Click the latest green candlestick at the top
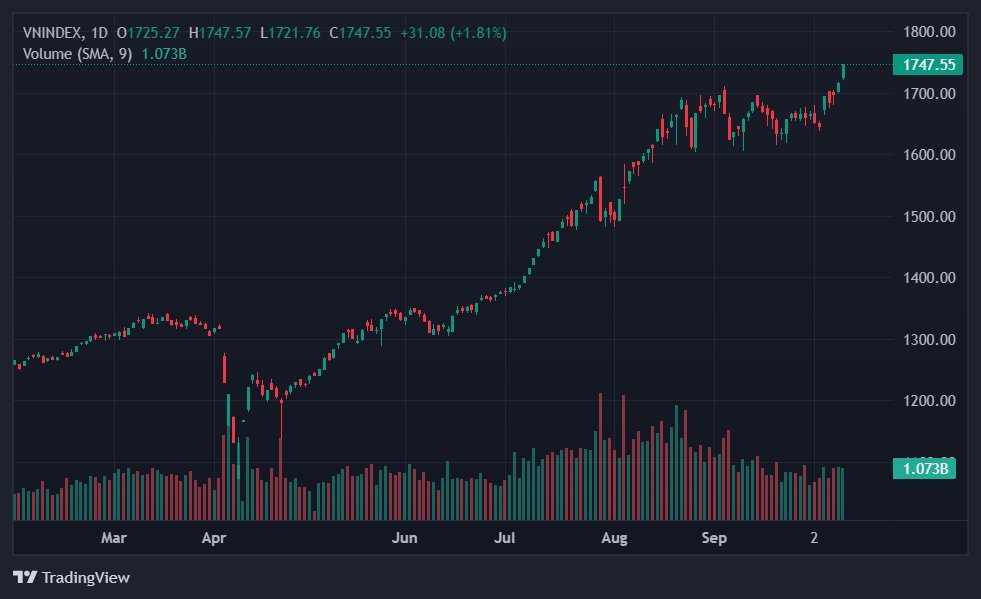 click(x=844, y=71)
